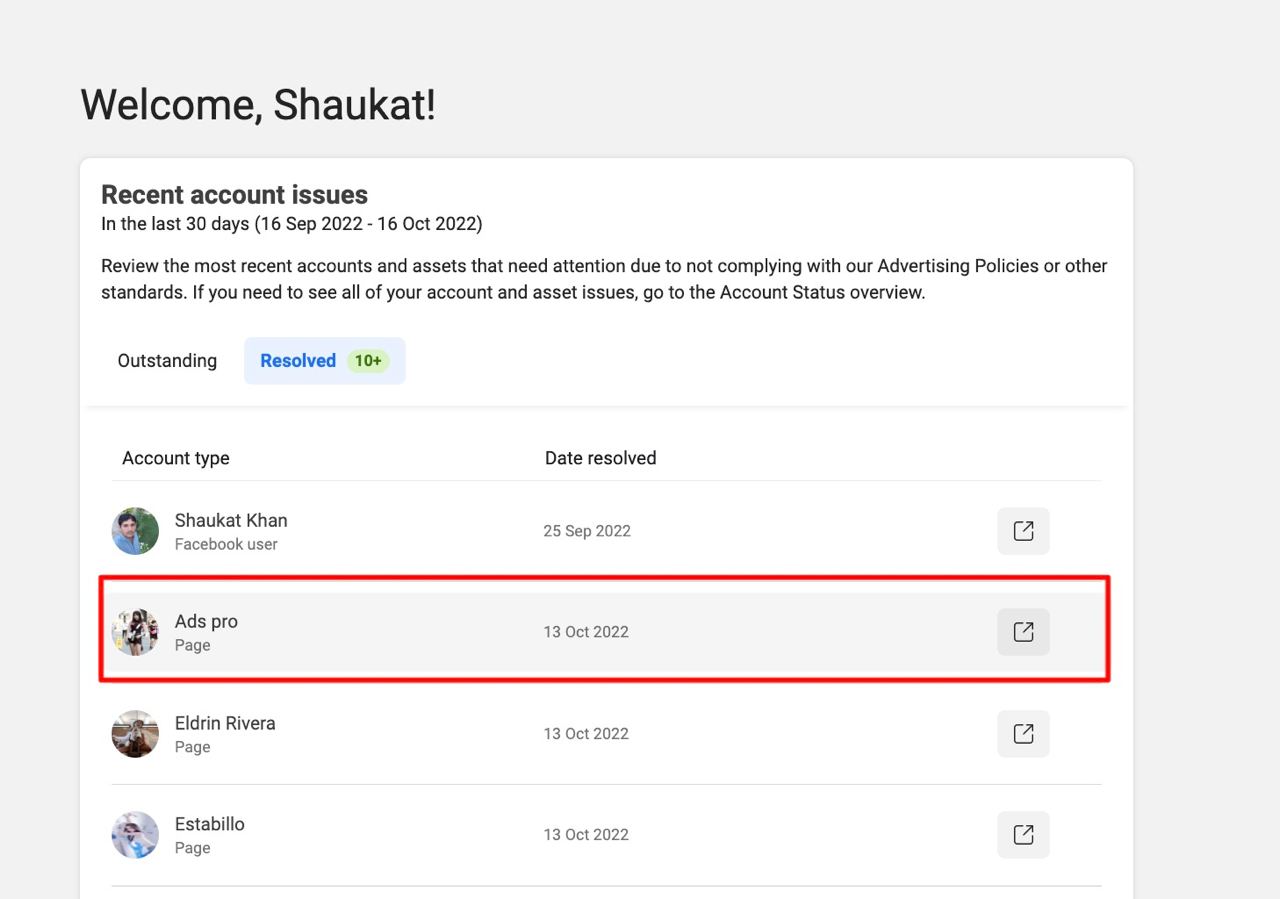Open external link icon for Shaukat Khan

click(x=1023, y=531)
